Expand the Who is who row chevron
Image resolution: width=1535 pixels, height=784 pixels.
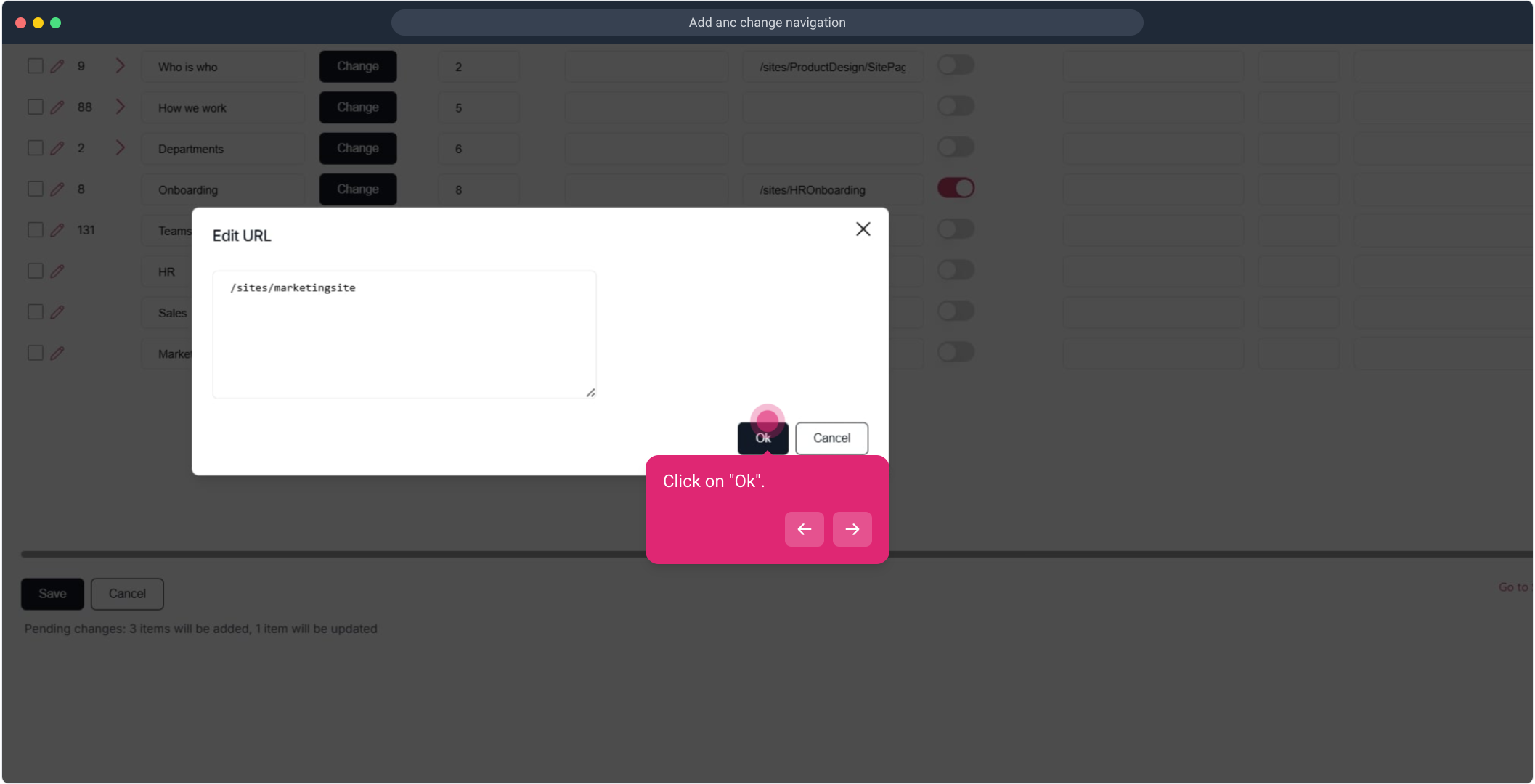121,66
